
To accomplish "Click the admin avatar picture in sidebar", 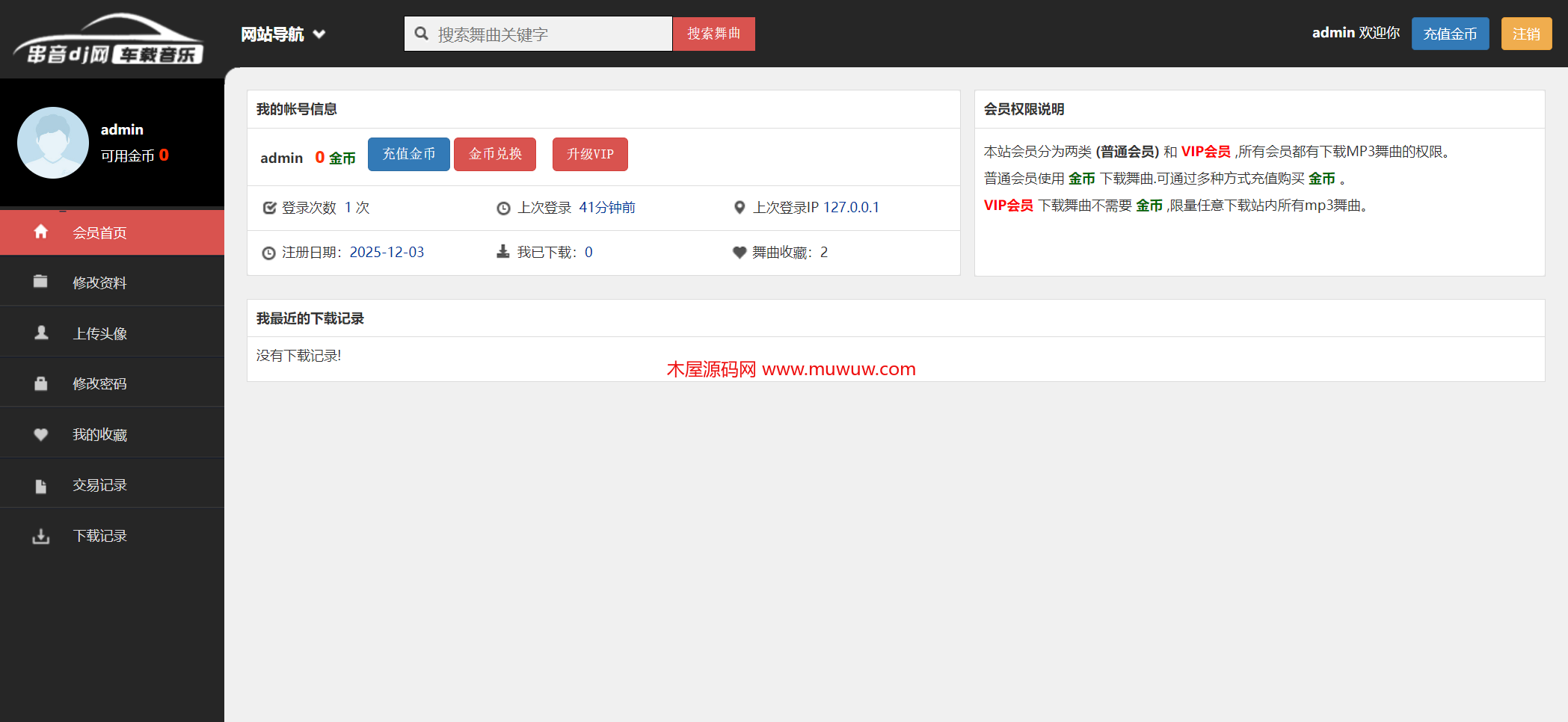I will 53,143.
